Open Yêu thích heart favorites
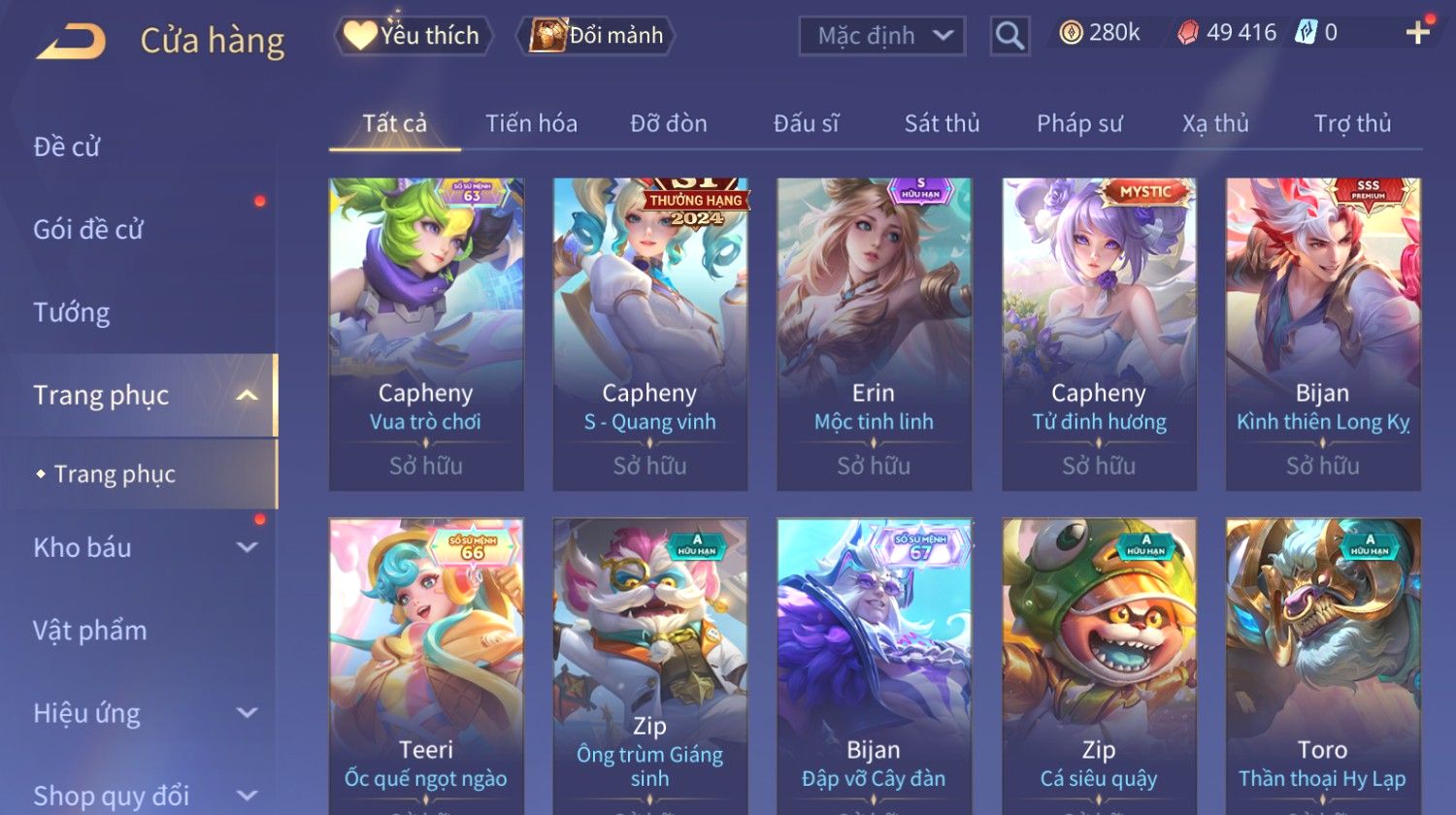The image size is (1456, 815). point(413,36)
